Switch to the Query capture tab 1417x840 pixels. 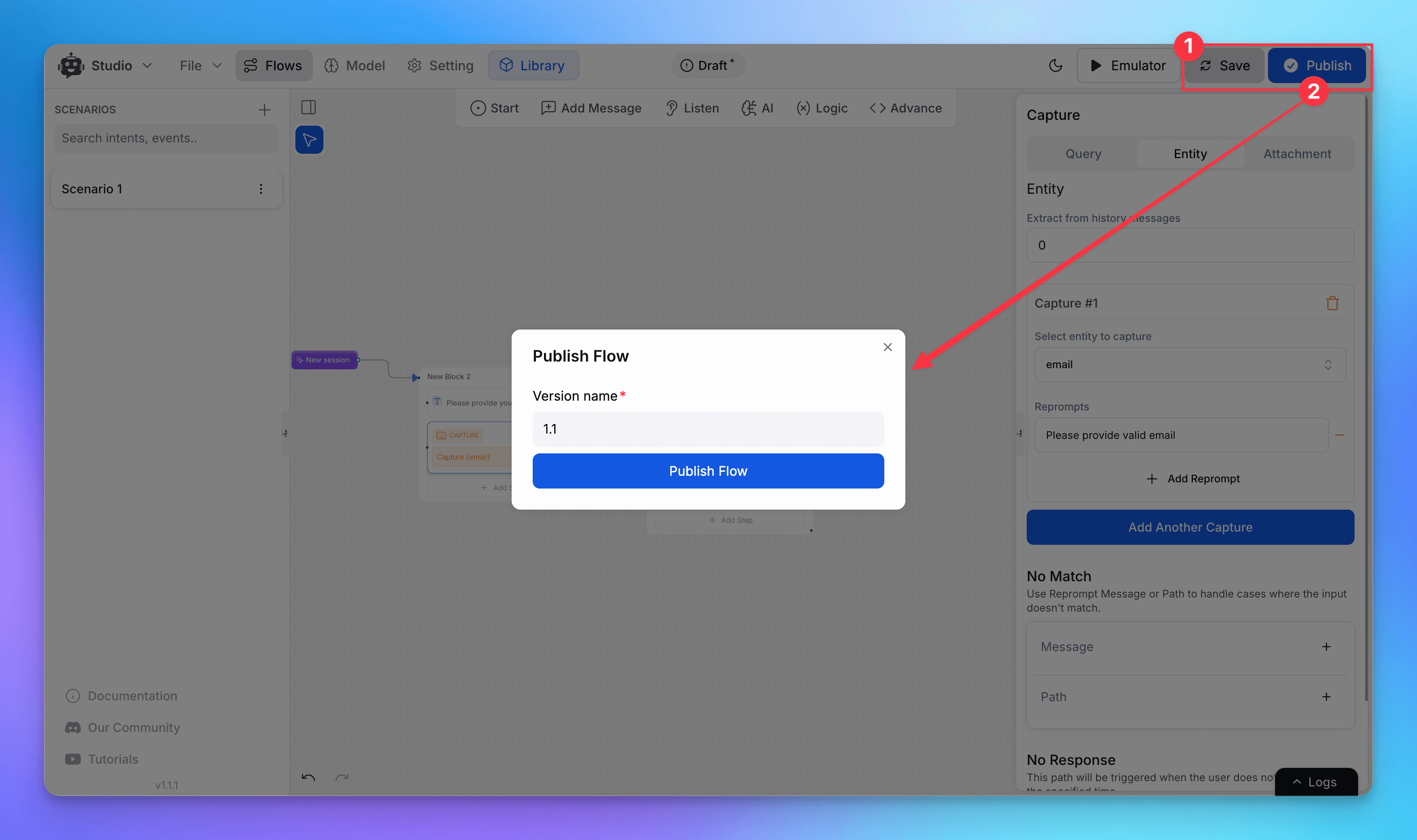tap(1083, 154)
